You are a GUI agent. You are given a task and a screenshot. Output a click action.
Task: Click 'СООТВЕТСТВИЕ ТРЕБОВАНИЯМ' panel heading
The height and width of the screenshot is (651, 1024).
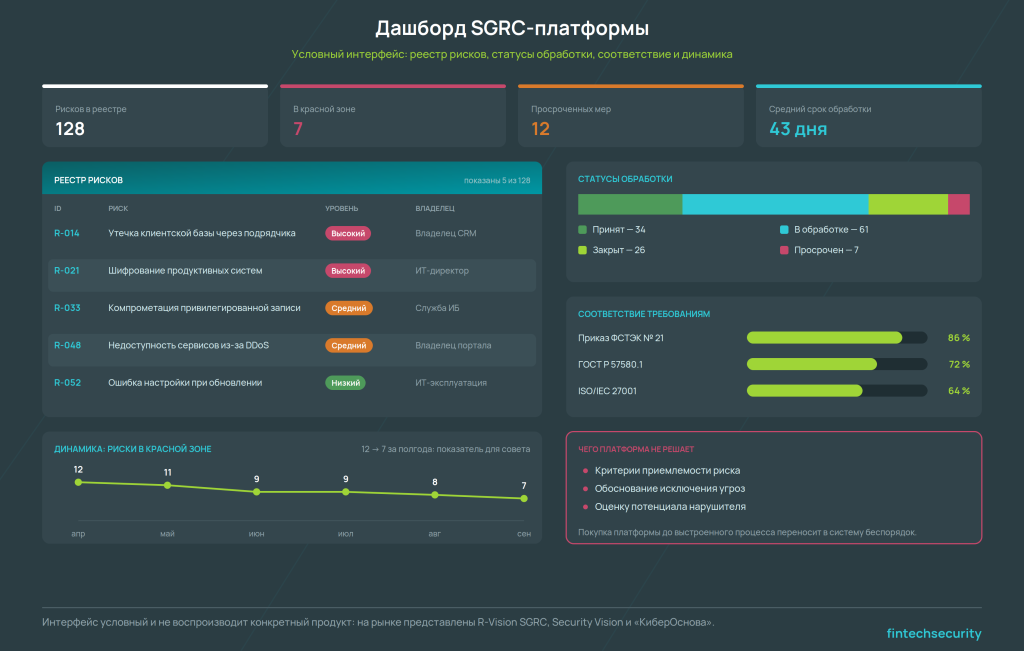pyautogui.click(x=644, y=314)
